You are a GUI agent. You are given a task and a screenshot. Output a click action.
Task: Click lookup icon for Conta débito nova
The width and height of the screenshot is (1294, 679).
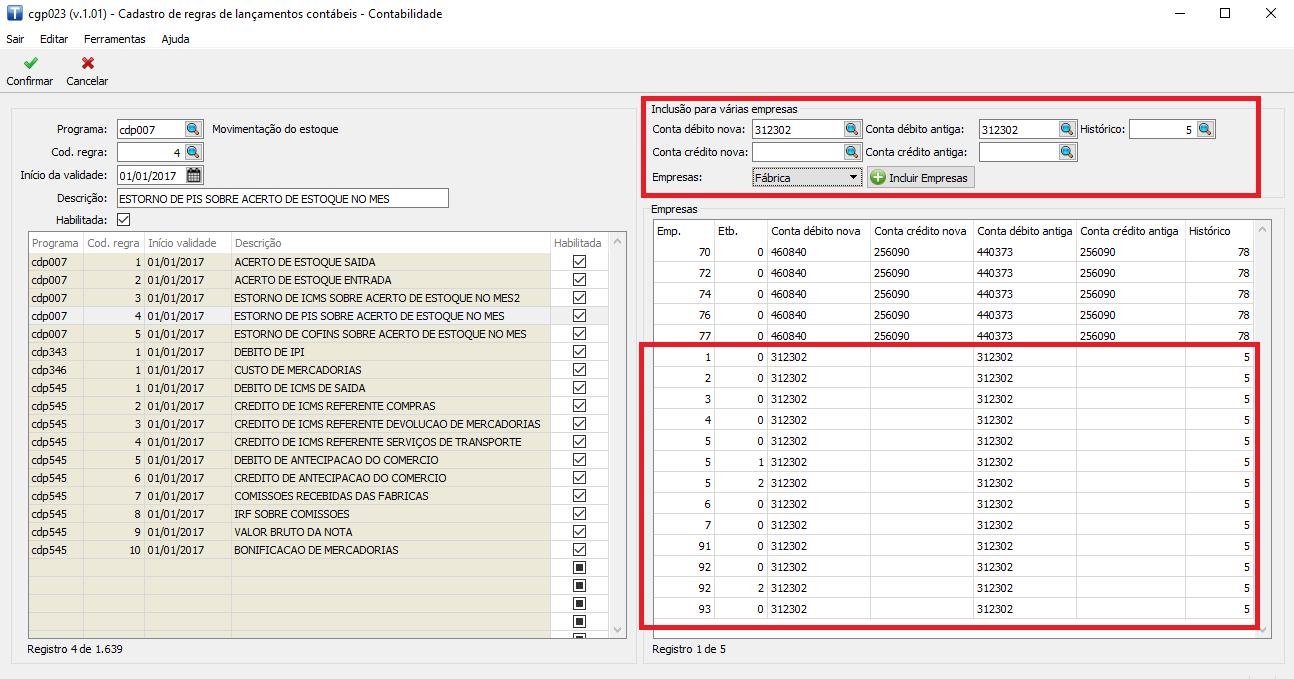point(851,129)
